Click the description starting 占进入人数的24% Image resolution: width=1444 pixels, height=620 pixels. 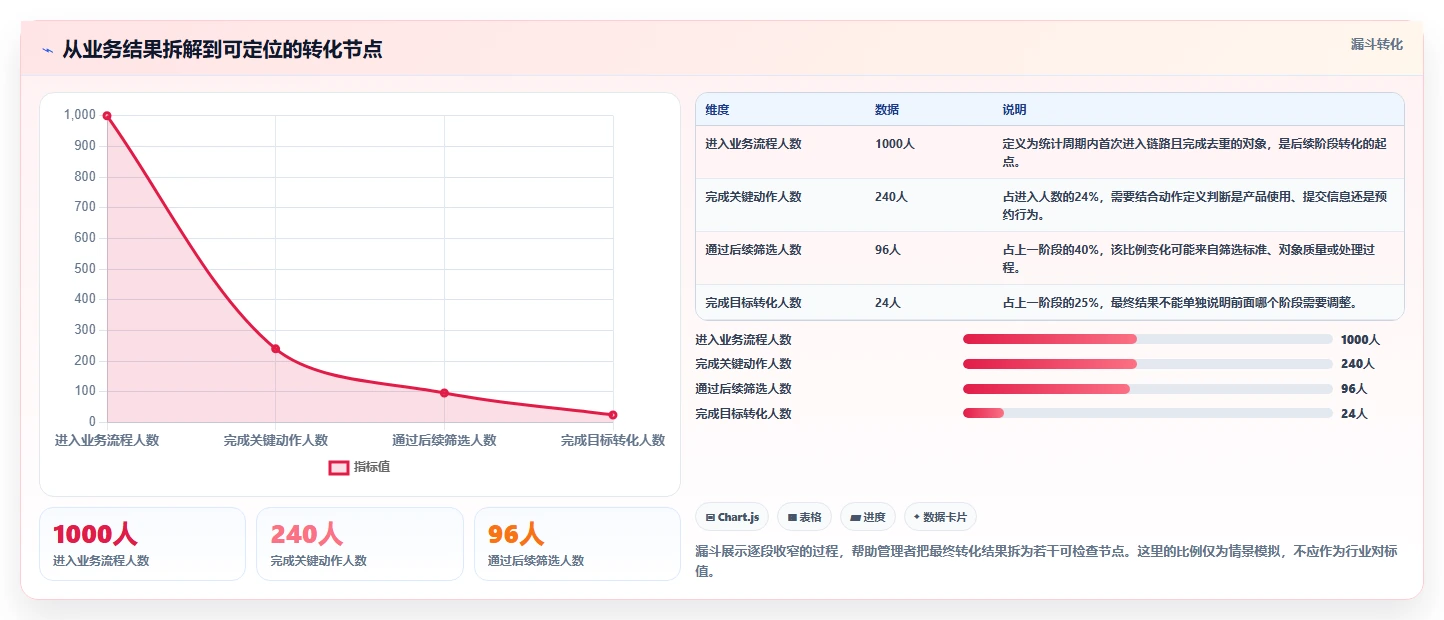point(1195,205)
